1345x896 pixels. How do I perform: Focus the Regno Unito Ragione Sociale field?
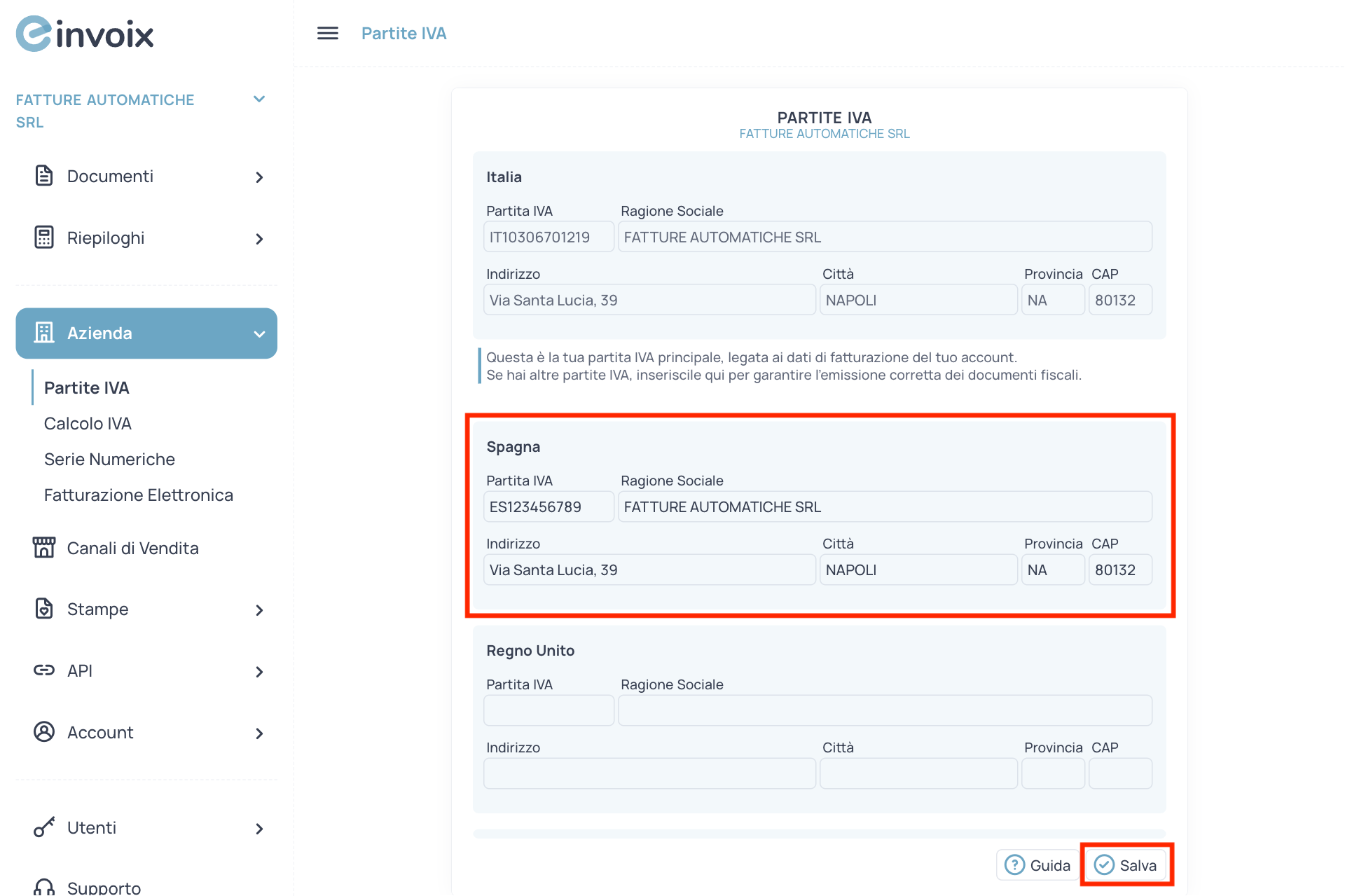point(884,710)
